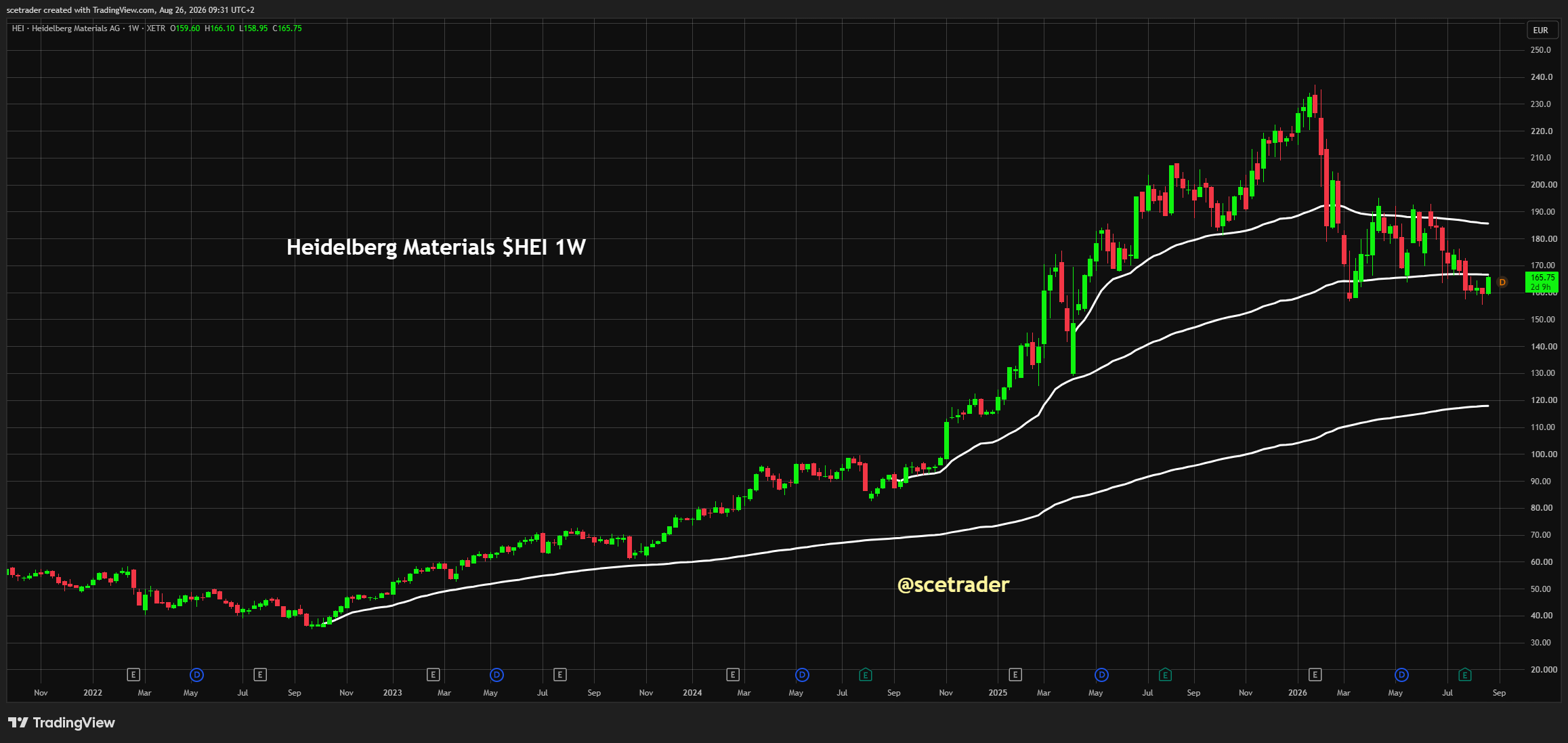Screen dimensions: 1568x743
Task: Click the HEI Heidelberg Materials AG symbol title
Action: click(66, 28)
